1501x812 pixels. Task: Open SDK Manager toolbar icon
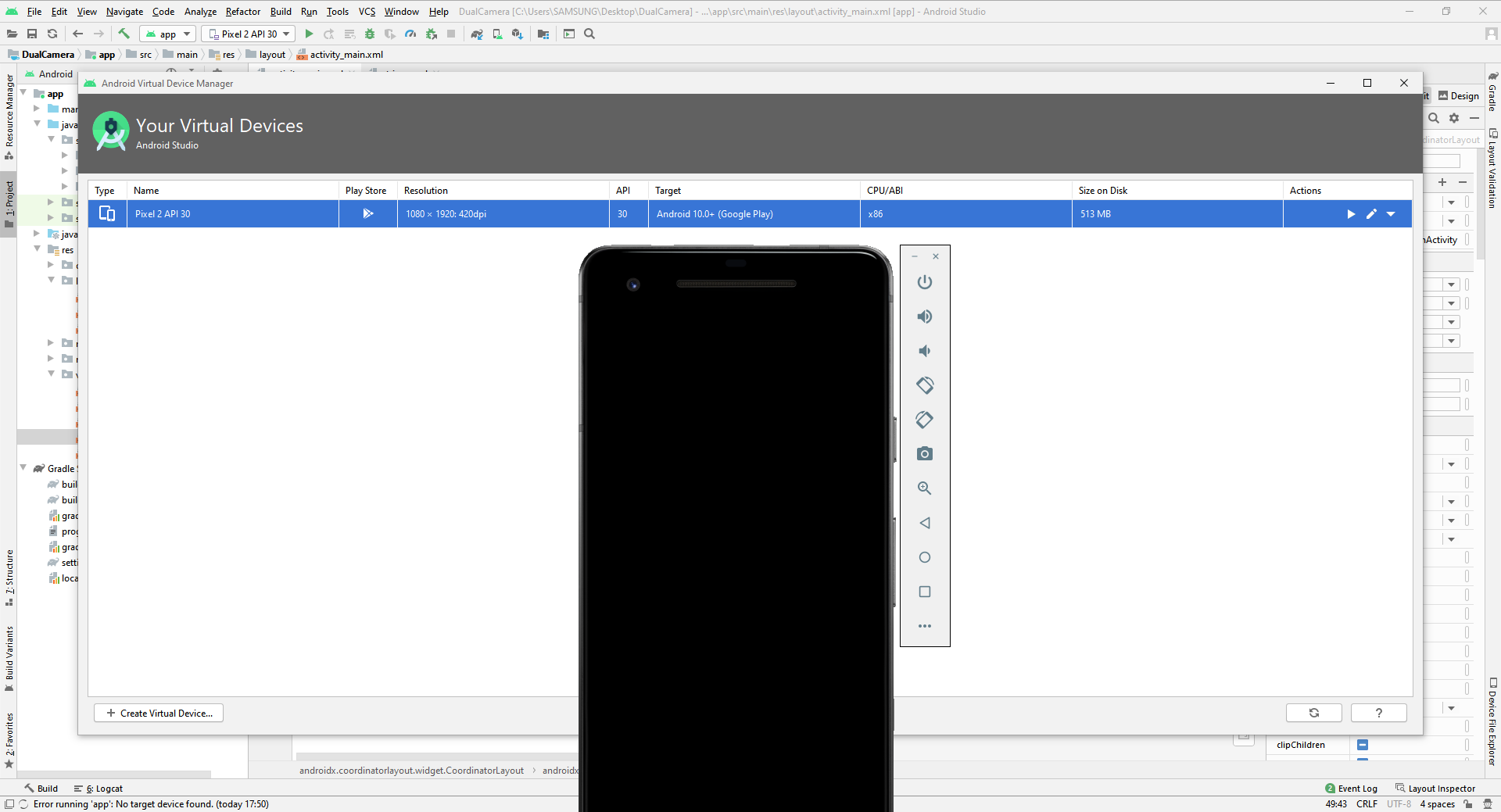coord(518,34)
